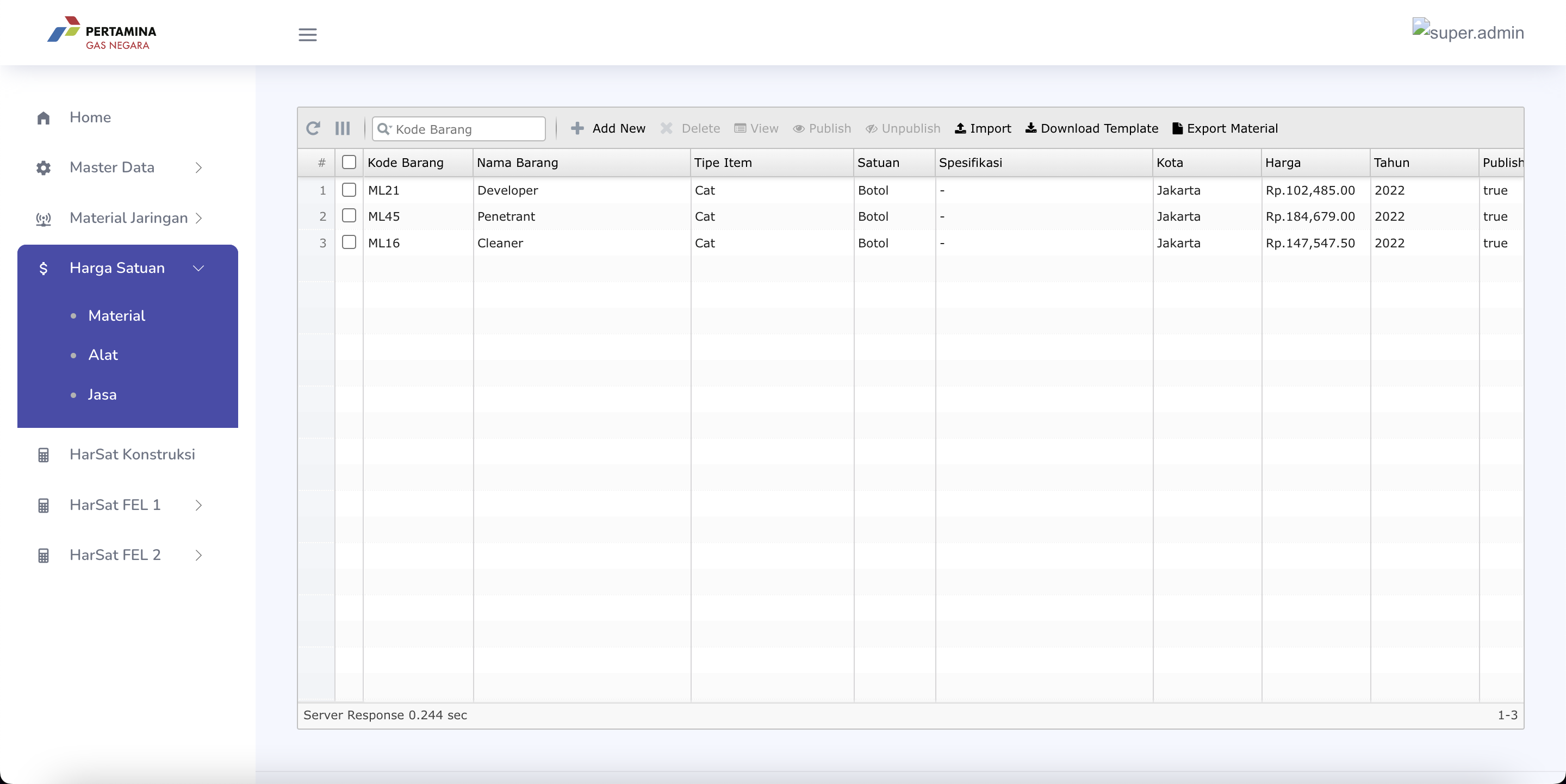Check the ML21 Developer row checkbox

pyautogui.click(x=349, y=190)
